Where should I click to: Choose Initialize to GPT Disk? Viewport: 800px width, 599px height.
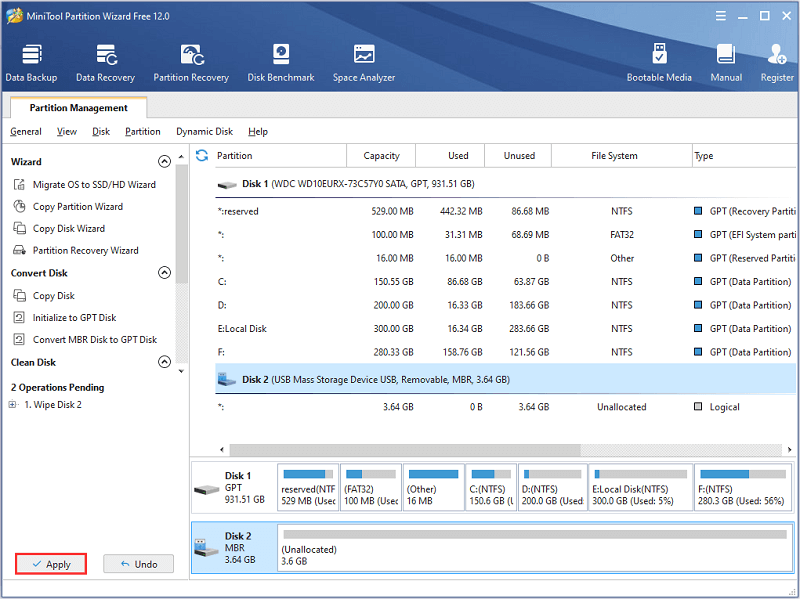tap(74, 317)
